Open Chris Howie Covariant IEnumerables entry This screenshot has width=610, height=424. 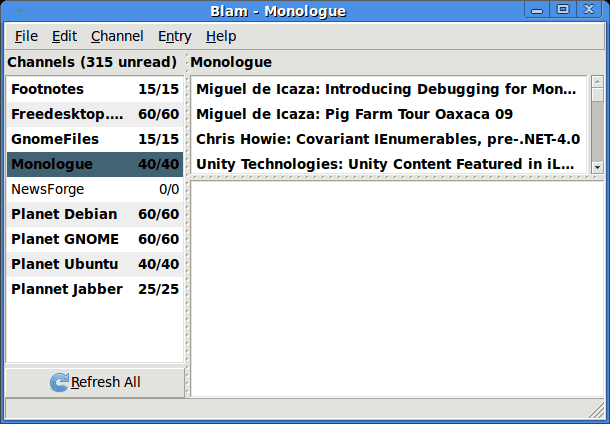point(389,139)
